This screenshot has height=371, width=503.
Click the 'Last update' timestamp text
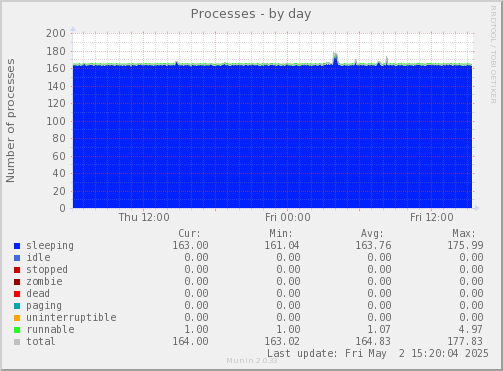click(x=378, y=353)
